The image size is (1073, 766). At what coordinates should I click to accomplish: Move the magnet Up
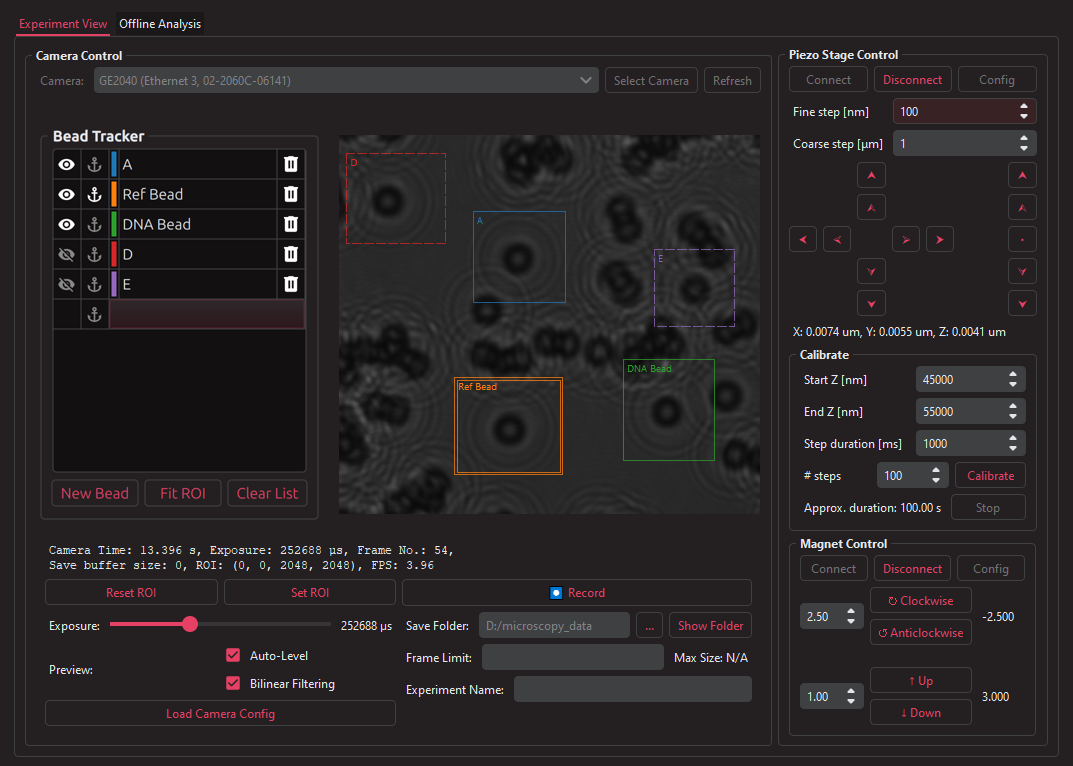[920, 681]
